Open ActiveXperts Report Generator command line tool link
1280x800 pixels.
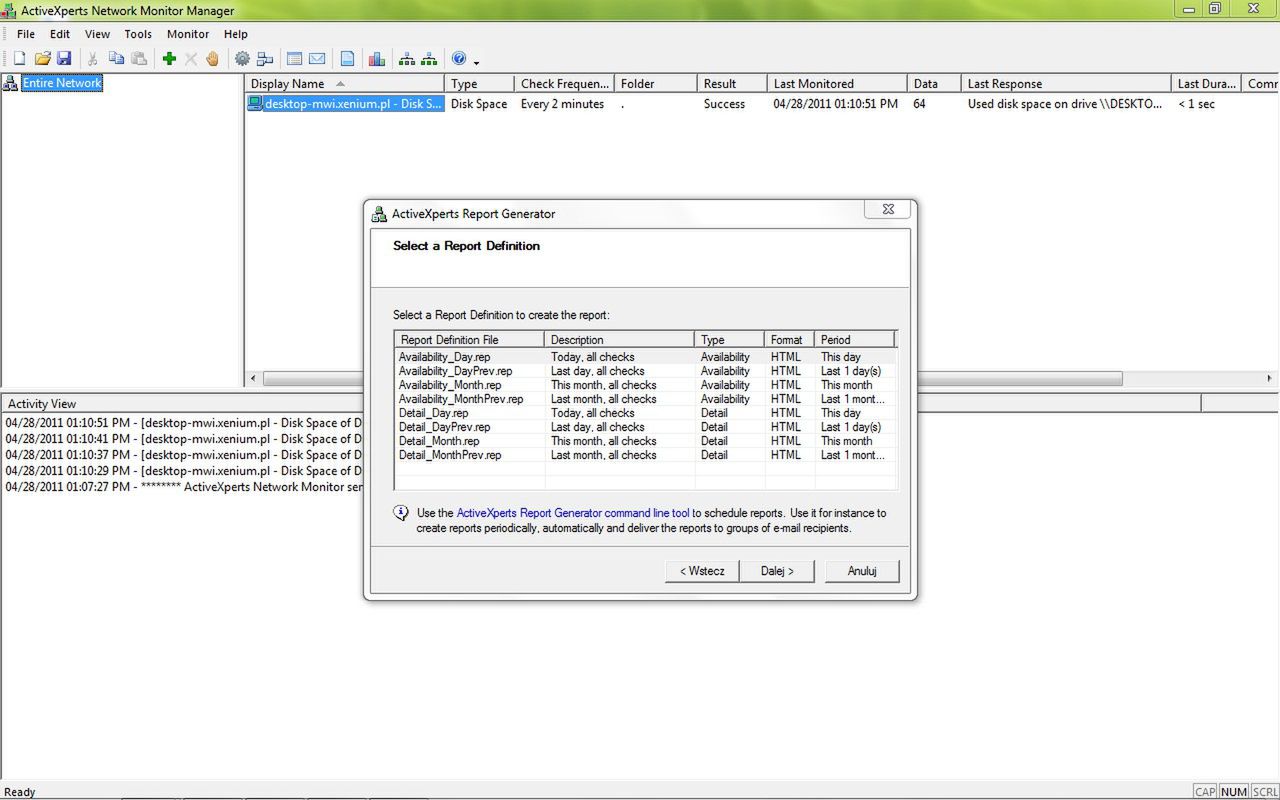coord(573,513)
